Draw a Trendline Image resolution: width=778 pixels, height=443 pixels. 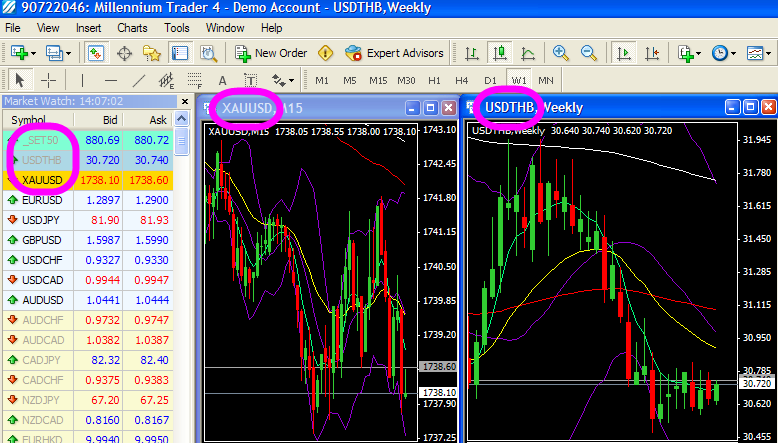tap(139, 80)
